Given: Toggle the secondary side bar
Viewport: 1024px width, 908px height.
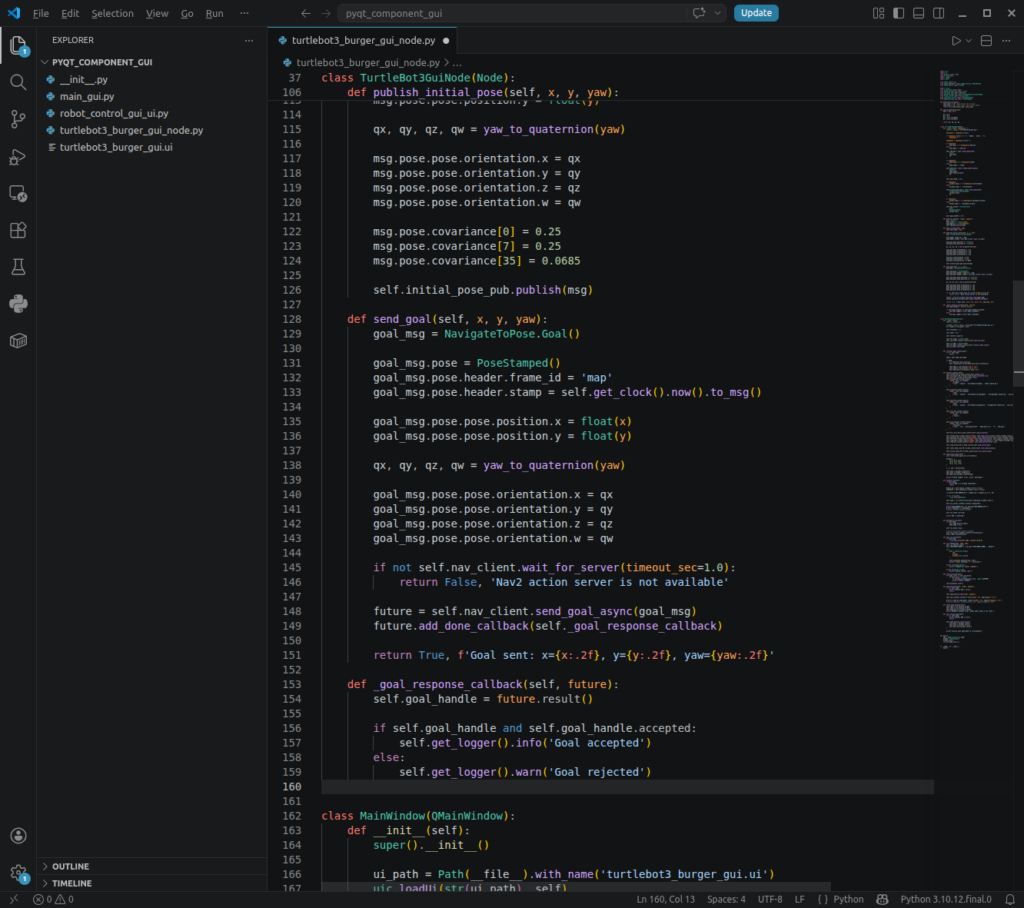Looking at the screenshot, I should (938, 13).
